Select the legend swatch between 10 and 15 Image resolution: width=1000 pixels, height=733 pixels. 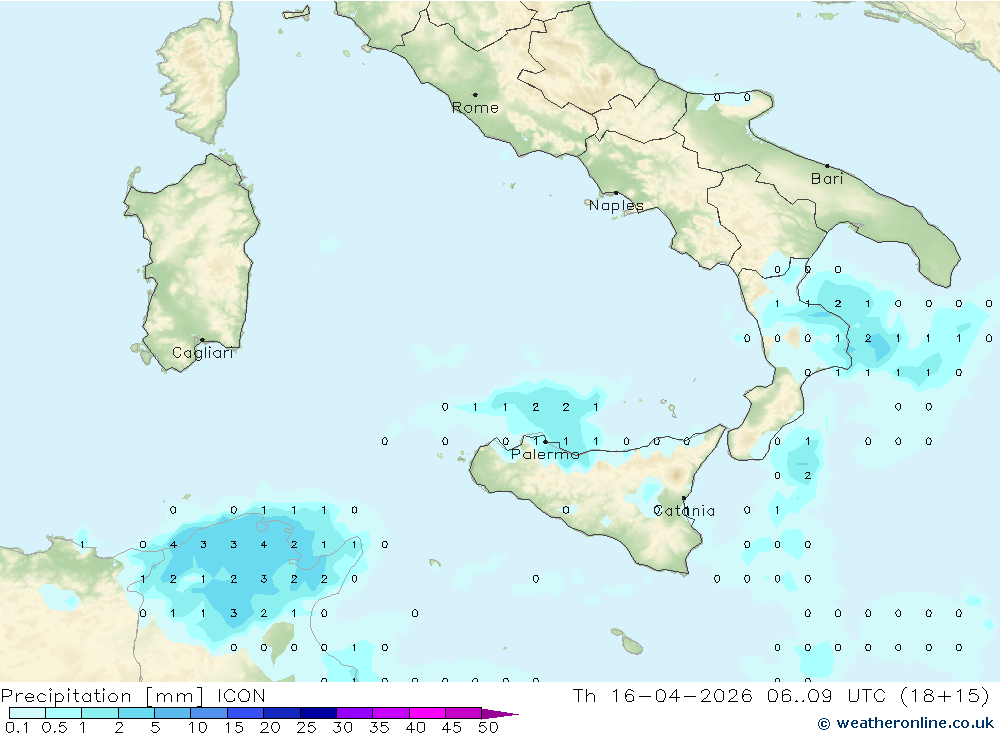[209, 713]
